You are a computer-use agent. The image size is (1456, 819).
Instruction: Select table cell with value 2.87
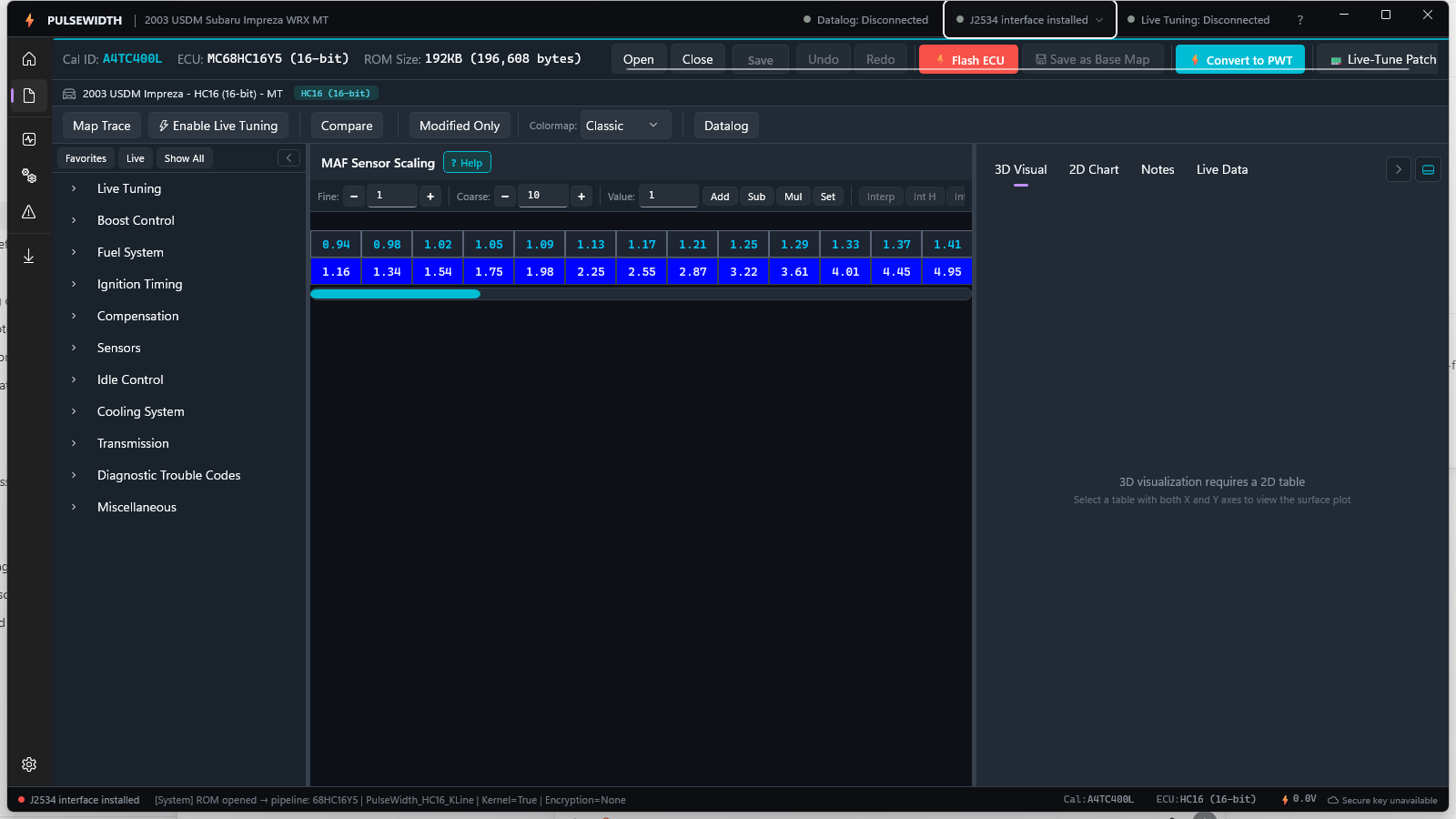693,271
